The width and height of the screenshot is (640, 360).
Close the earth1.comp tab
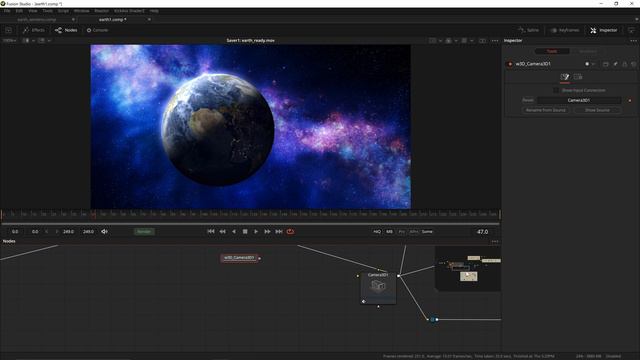[149, 19]
